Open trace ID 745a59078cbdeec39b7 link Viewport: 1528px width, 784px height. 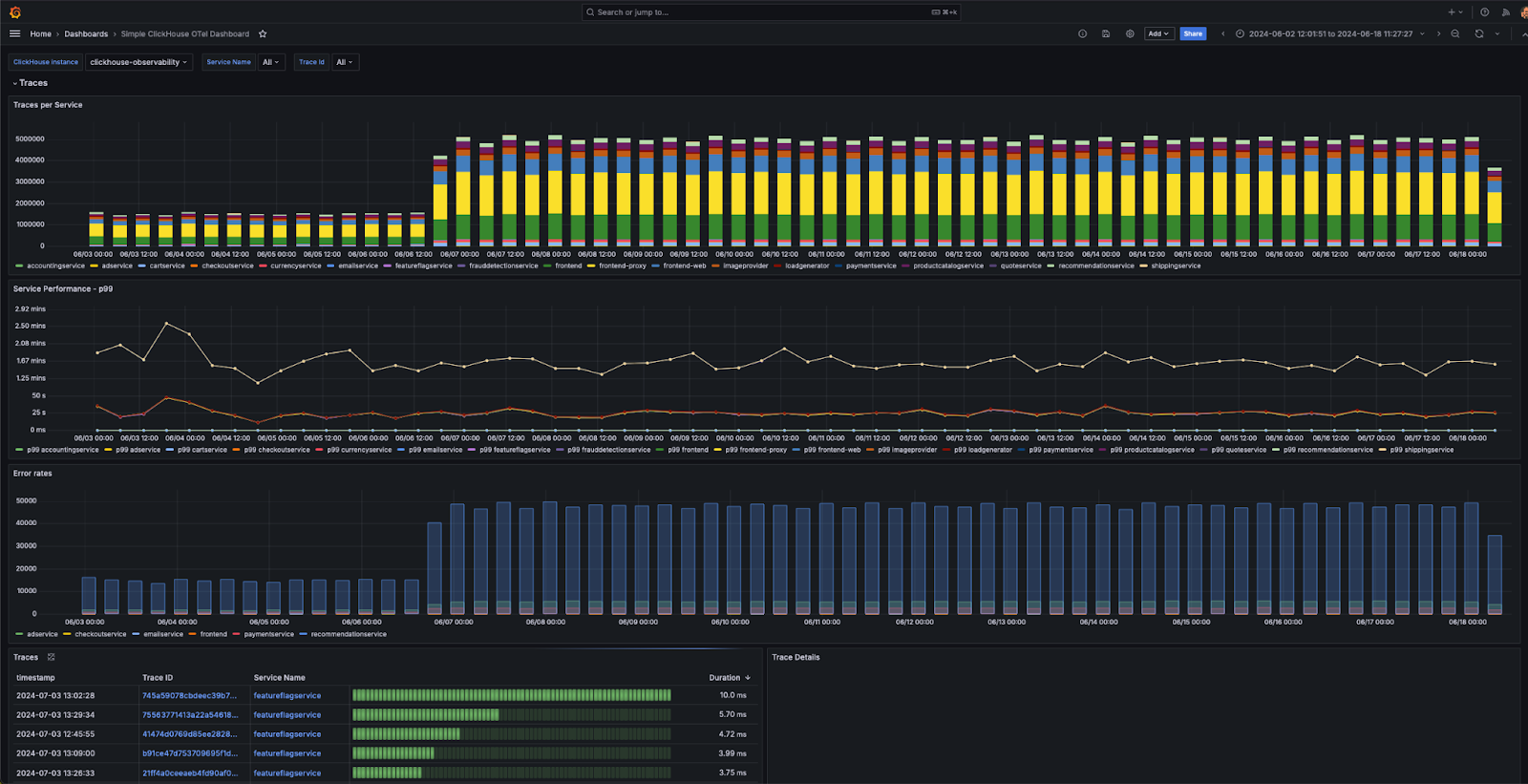coord(189,695)
